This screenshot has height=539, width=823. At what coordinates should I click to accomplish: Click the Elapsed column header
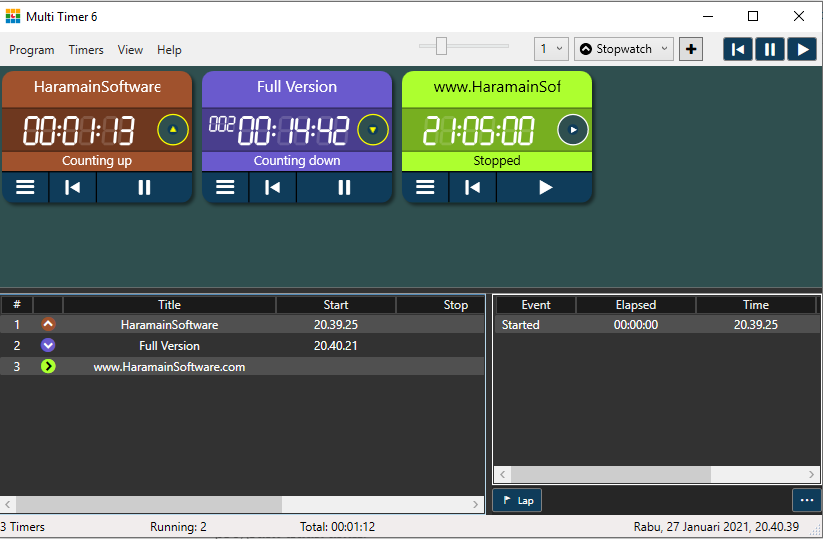coord(636,305)
